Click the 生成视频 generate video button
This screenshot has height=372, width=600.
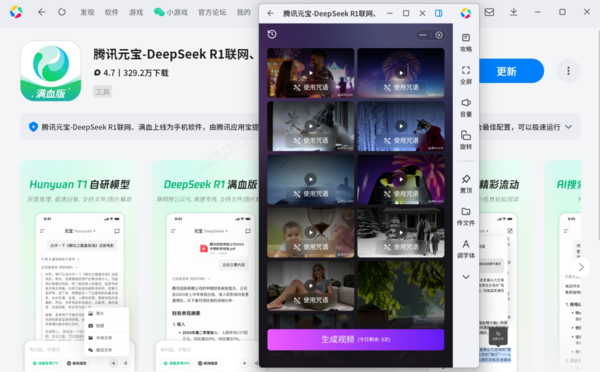click(356, 339)
